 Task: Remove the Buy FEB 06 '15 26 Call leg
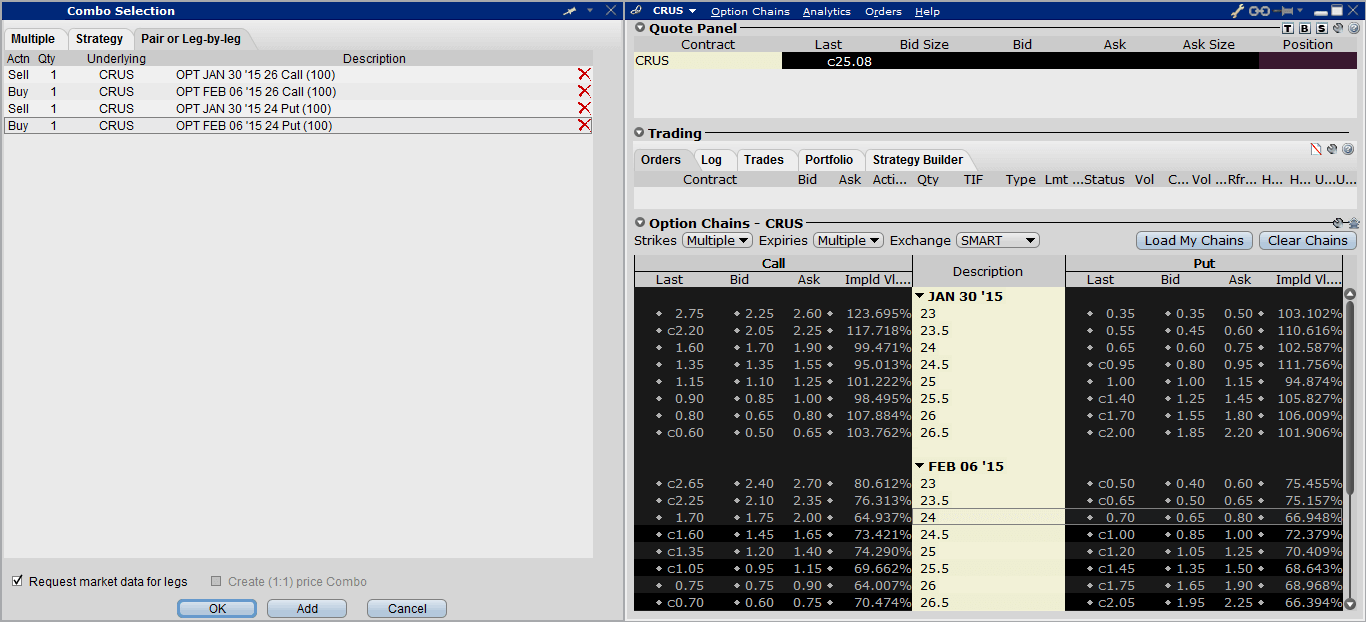click(584, 91)
